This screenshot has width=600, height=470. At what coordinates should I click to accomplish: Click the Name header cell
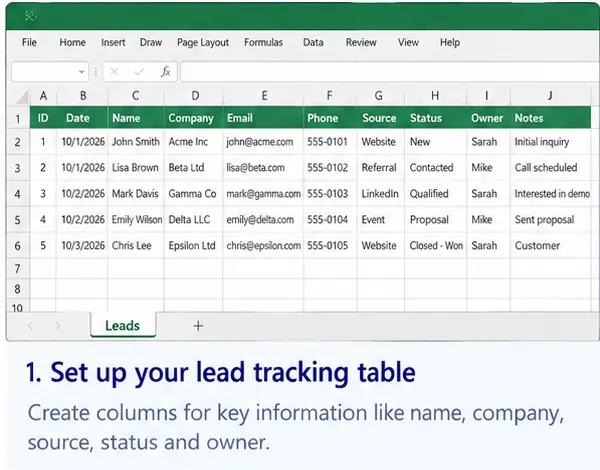136,118
